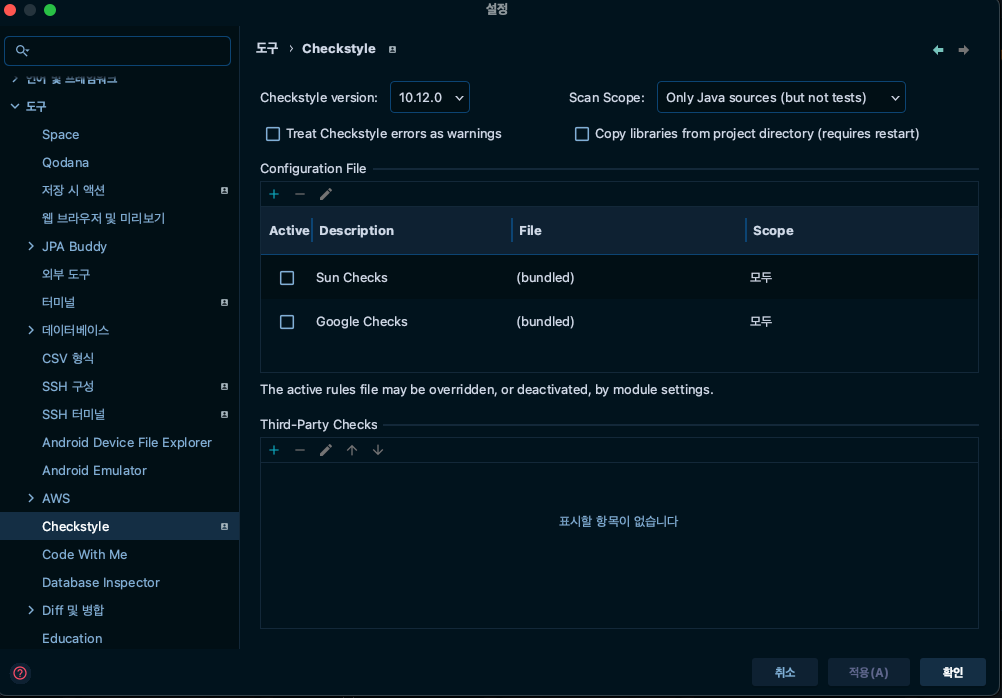This screenshot has width=1002, height=698.
Task: Click project icon on SSH 터미널 row
Action: pyautogui.click(x=224, y=414)
